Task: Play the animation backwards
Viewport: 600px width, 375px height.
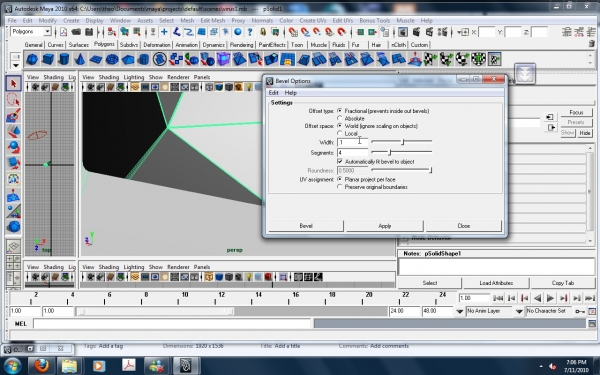Action: 537,298
